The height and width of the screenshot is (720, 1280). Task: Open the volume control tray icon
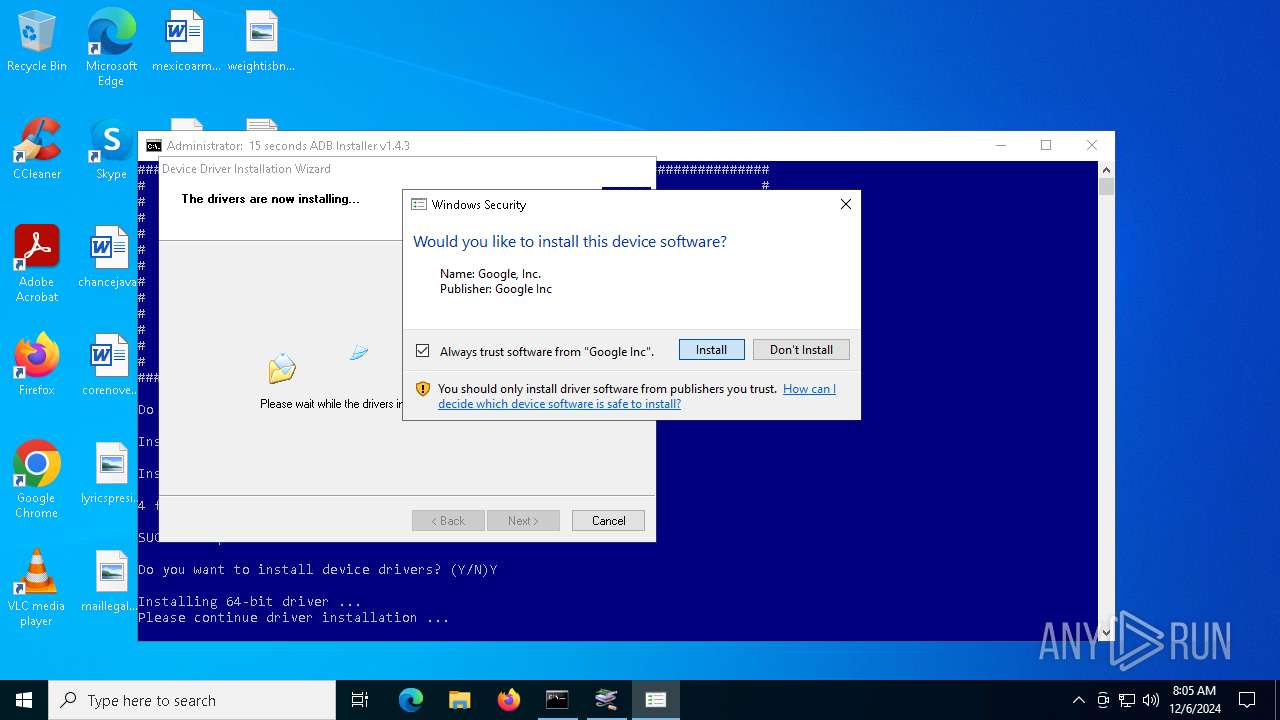[1151, 700]
